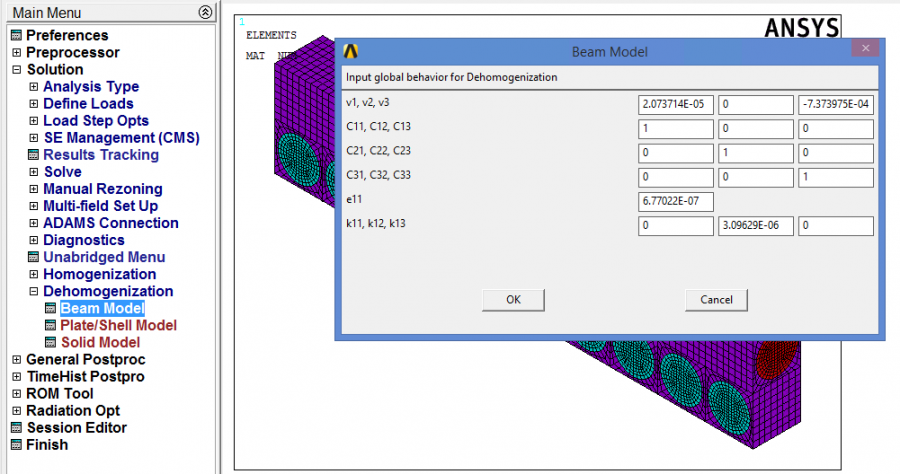Open the Session Editor item

(x=77, y=428)
